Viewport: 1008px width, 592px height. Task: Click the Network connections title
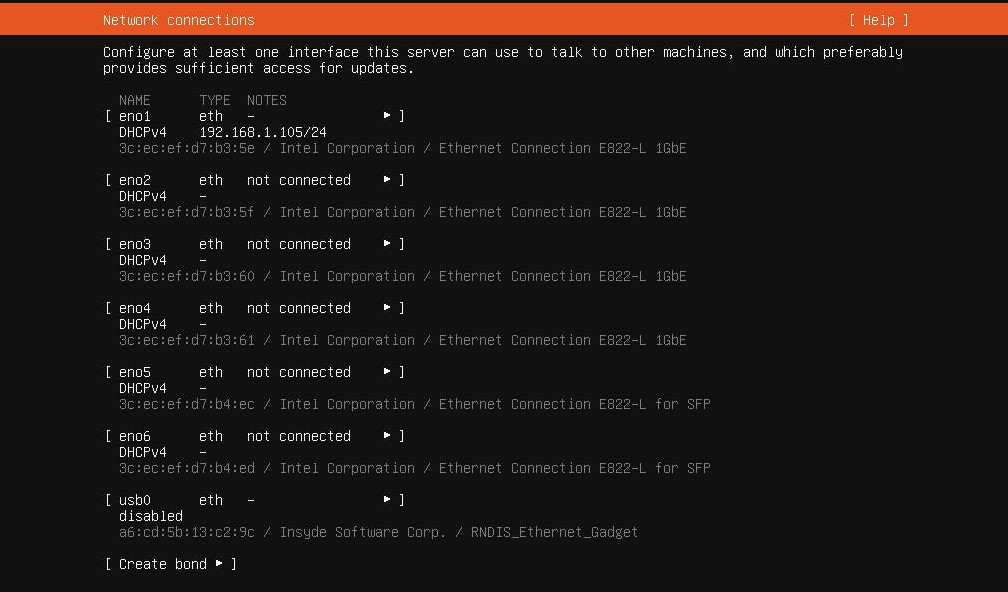[178, 20]
